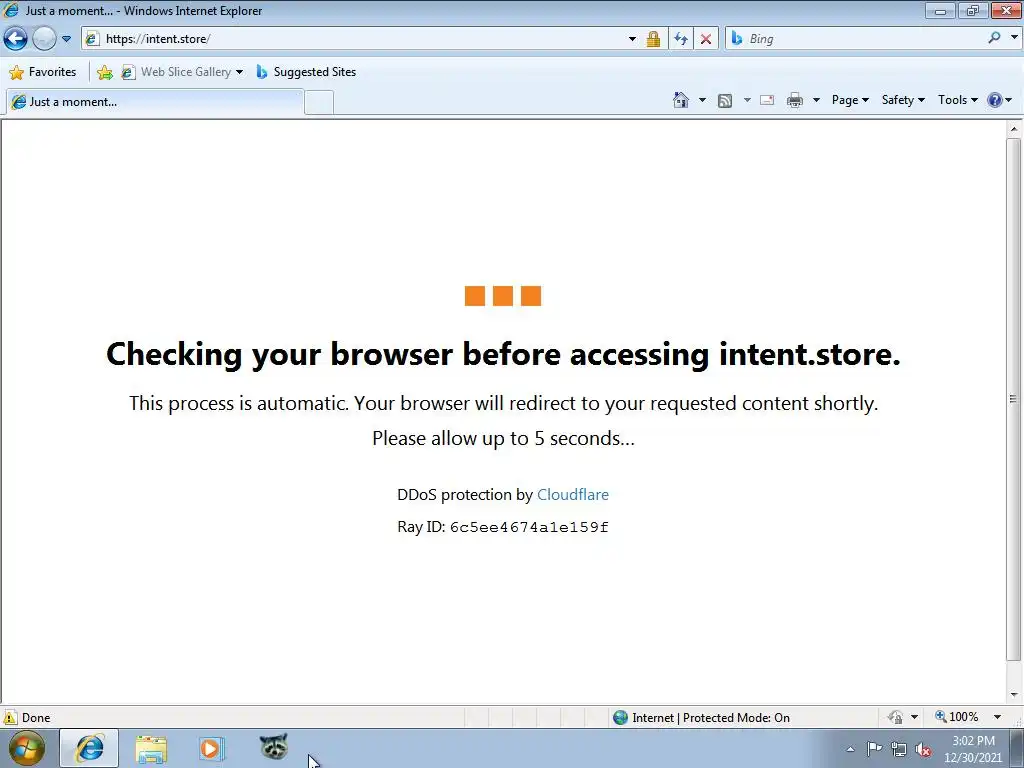Screen dimensions: 1024x768
Task: Click the Show desktop button
Action: pyautogui.click(x=1017, y=748)
